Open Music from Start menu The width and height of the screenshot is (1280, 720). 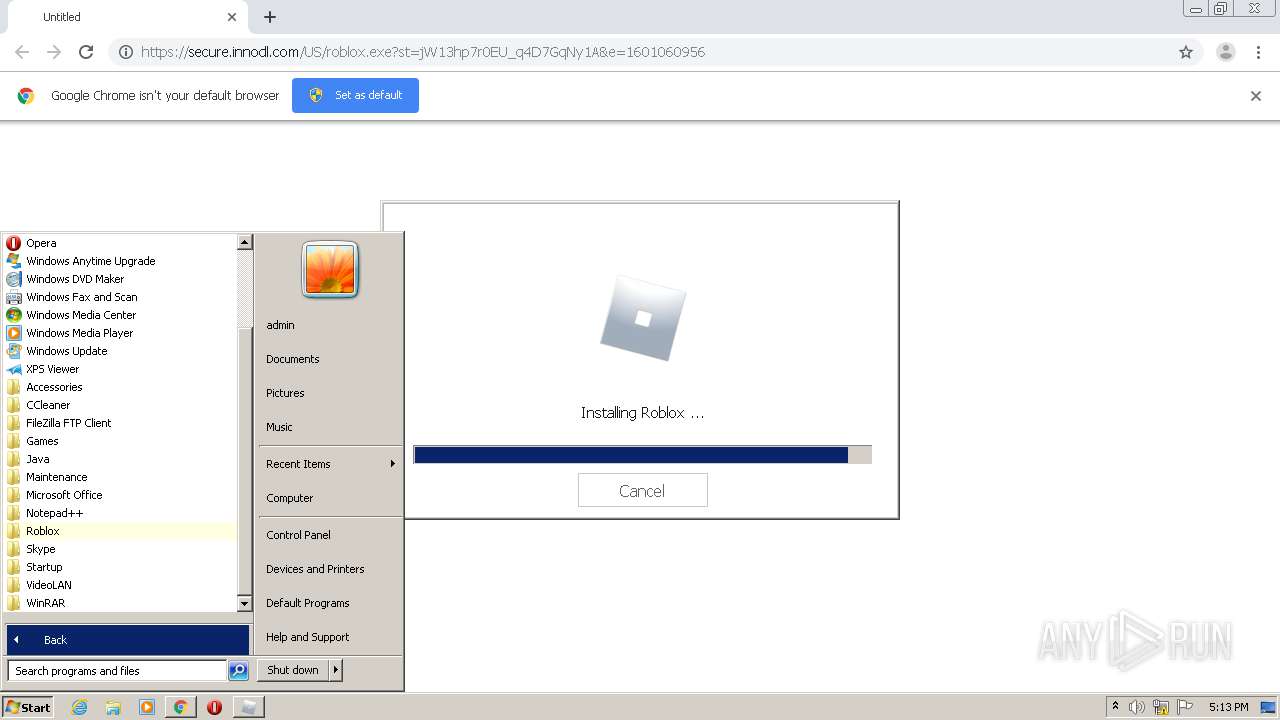(330, 427)
